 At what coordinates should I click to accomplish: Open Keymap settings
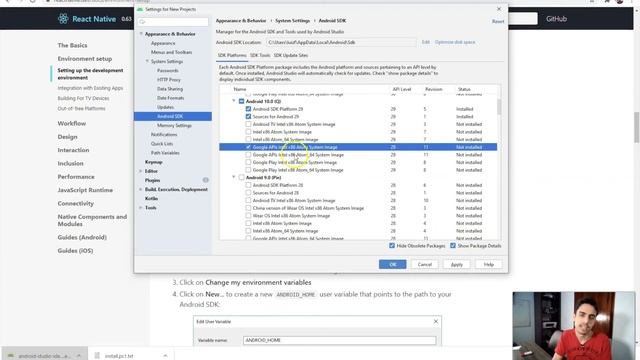153,162
